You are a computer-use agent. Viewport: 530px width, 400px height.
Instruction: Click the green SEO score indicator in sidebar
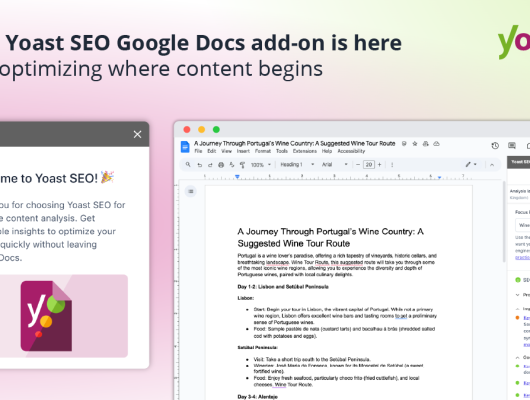click(x=517, y=280)
